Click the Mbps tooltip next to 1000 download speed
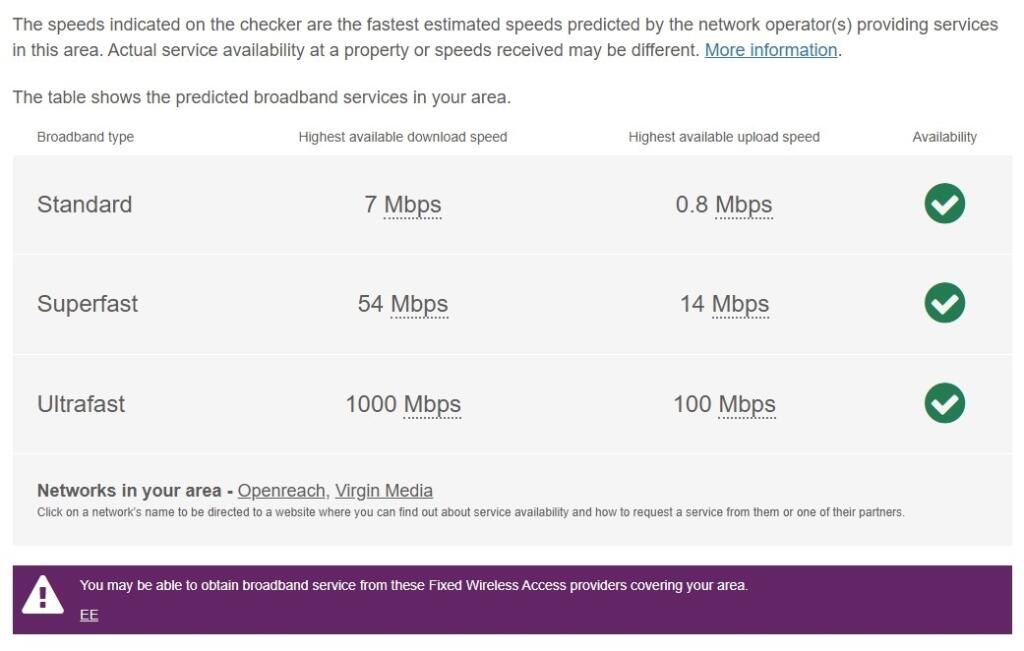Viewport: 1024px width, 651px height. click(433, 404)
